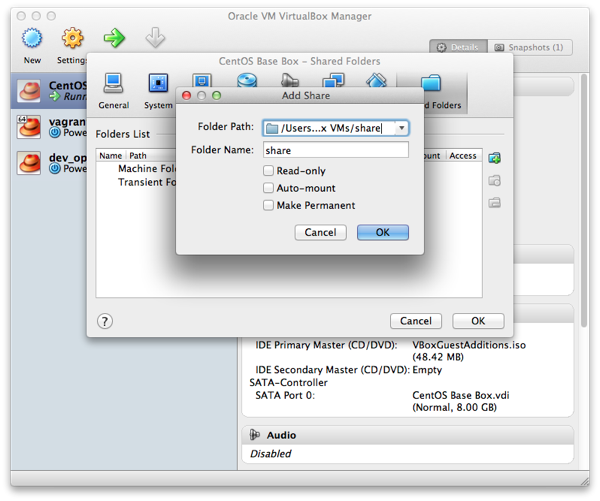
Task: Click Cancel in the Shared Folders window
Action: (x=415, y=321)
